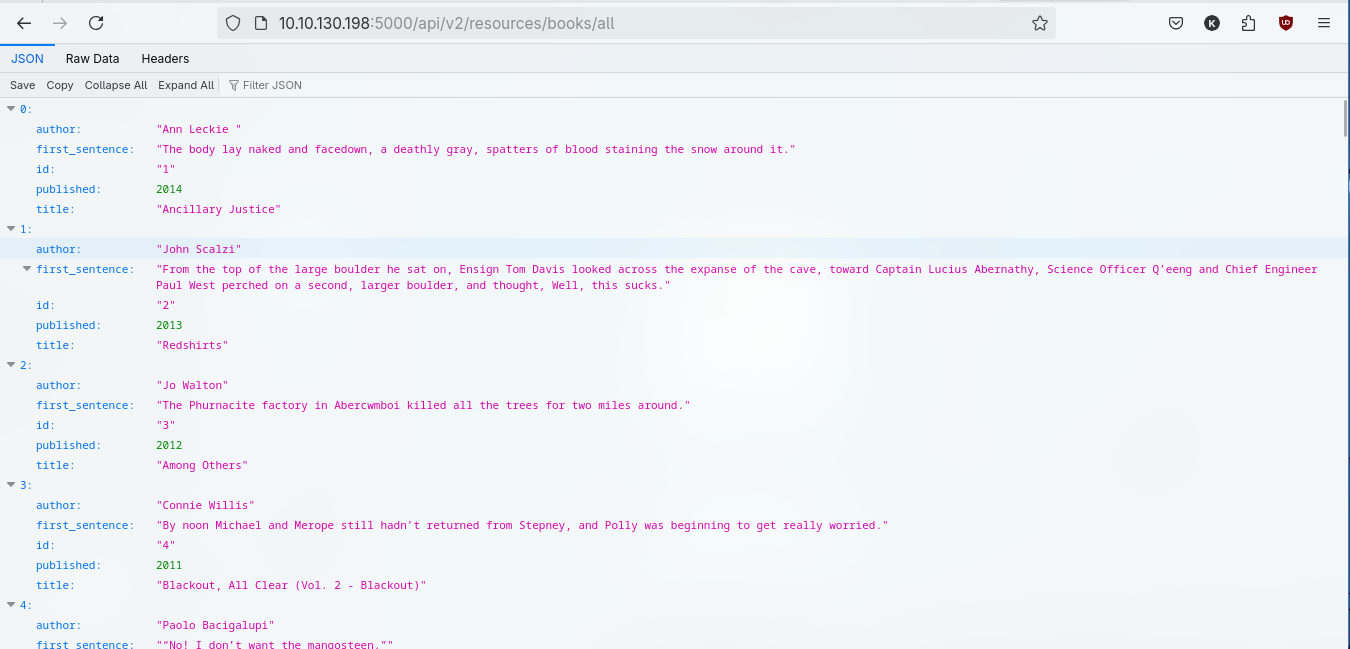Open the shield tracking protection icon
The image size is (1350, 649).
[x=233, y=23]
